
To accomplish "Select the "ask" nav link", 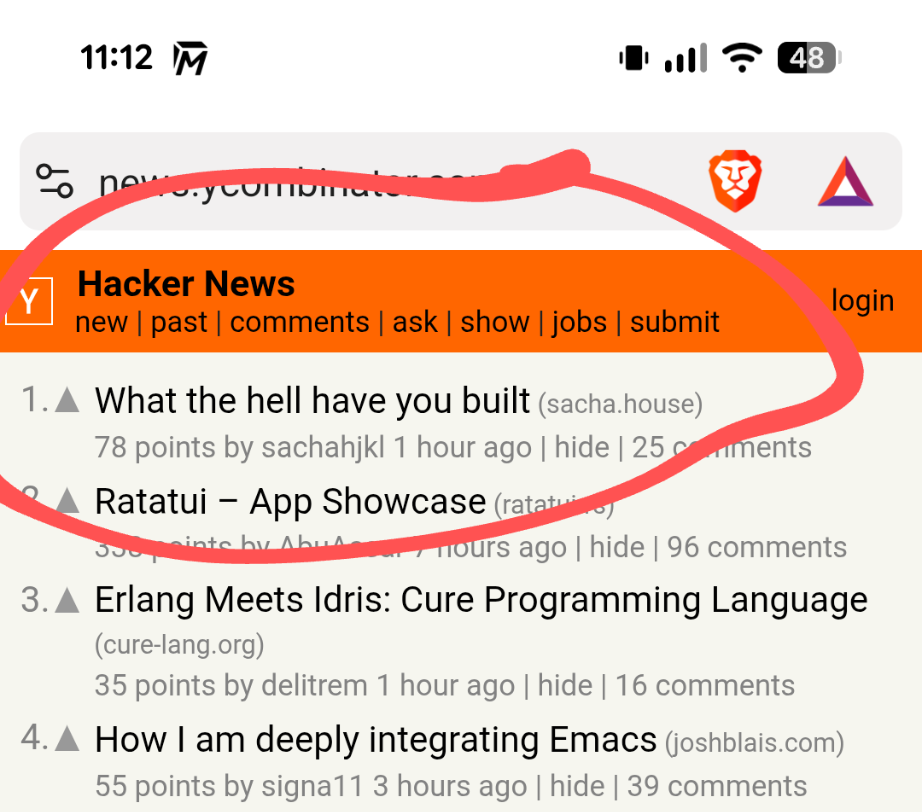I will pos(415,322).
